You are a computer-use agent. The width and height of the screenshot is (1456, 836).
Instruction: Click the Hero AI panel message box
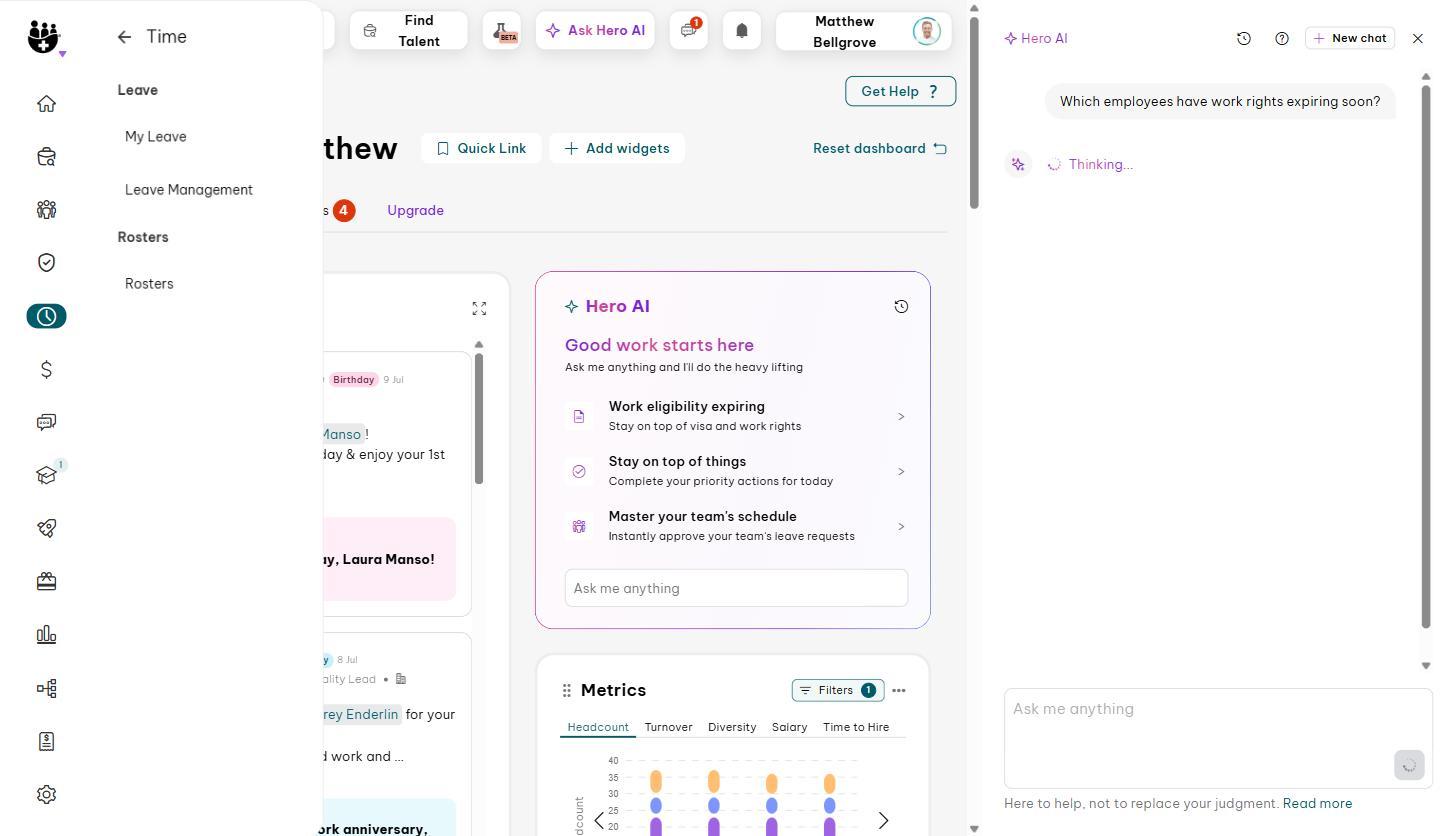coord(1218,738)
